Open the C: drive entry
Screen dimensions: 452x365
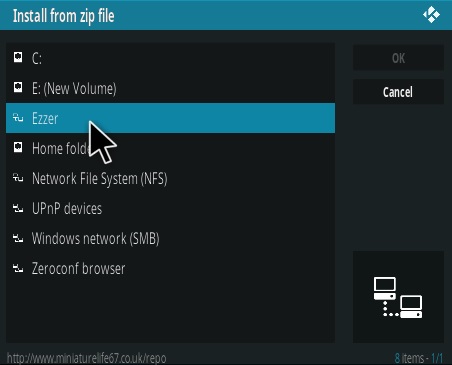pyautogui.click(x=170, y=58)
